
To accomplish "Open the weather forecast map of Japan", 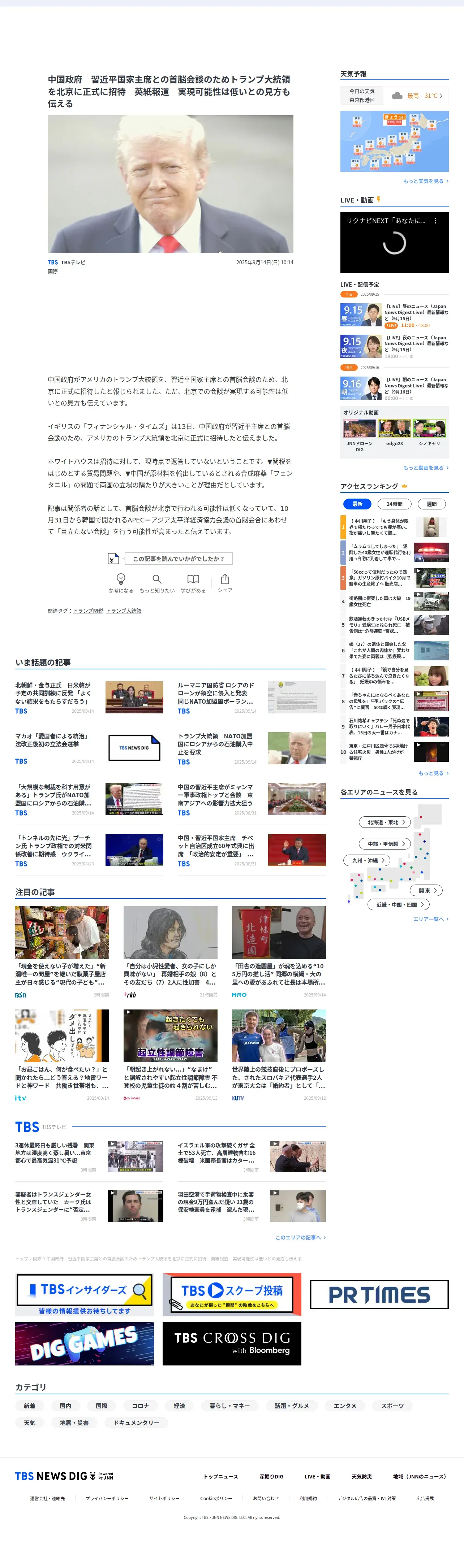I will (x=395, y=141).
